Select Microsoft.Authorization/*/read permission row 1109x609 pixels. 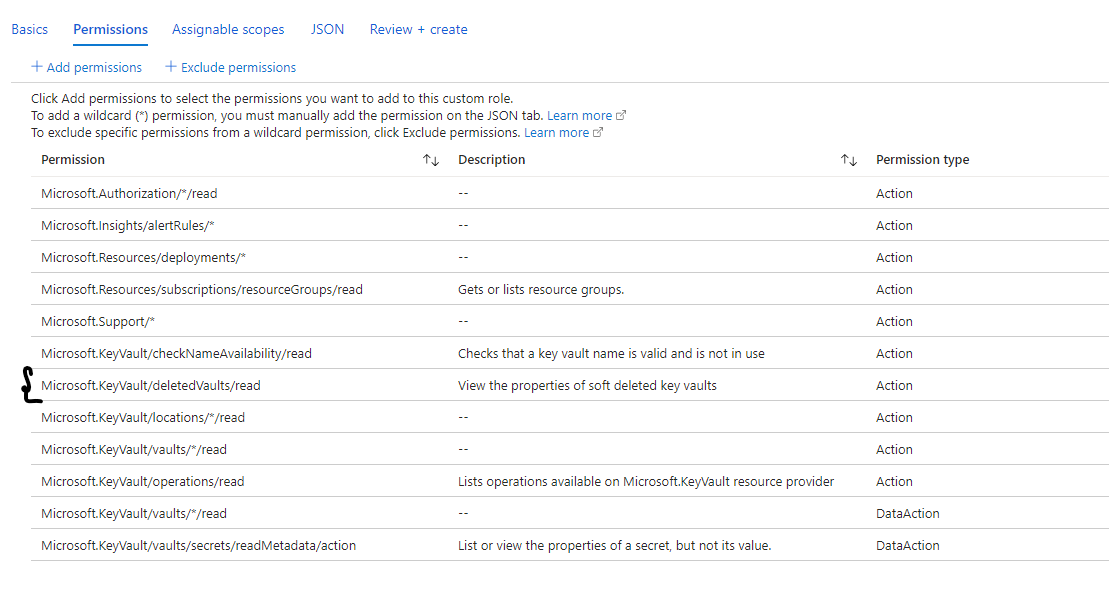tap(569, 193)
